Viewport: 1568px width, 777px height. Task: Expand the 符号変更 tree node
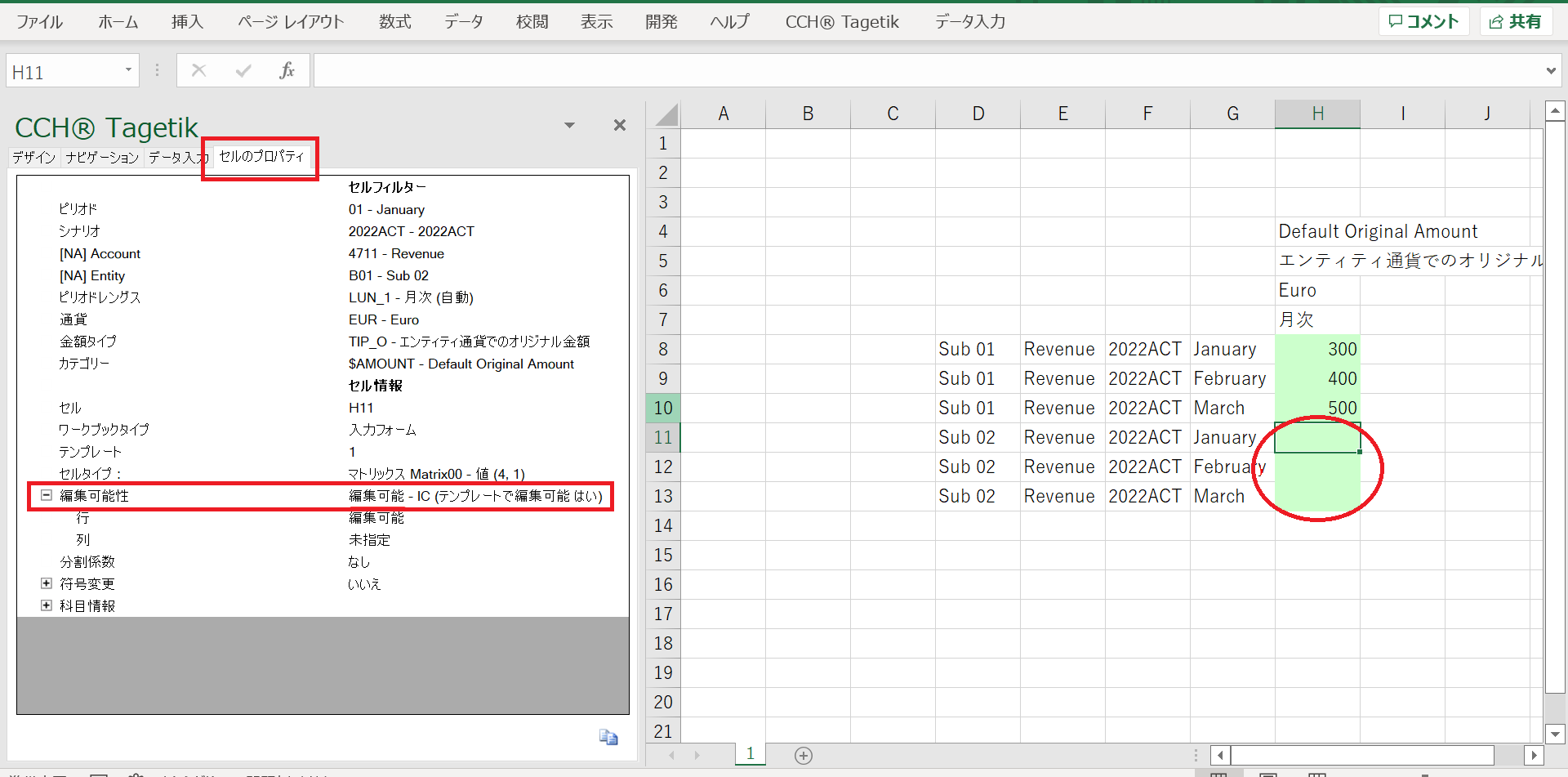(47, 583)
